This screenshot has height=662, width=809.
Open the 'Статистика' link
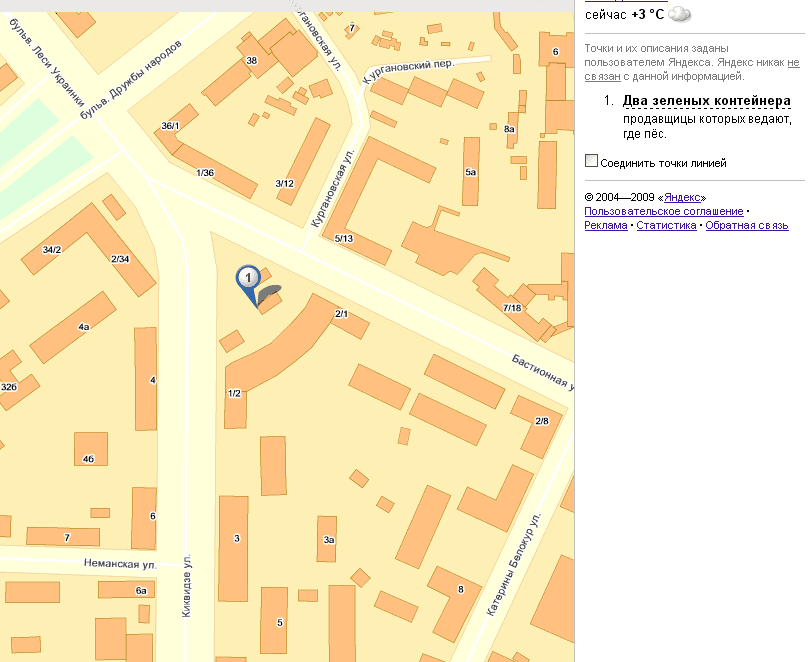coord(666,225)
